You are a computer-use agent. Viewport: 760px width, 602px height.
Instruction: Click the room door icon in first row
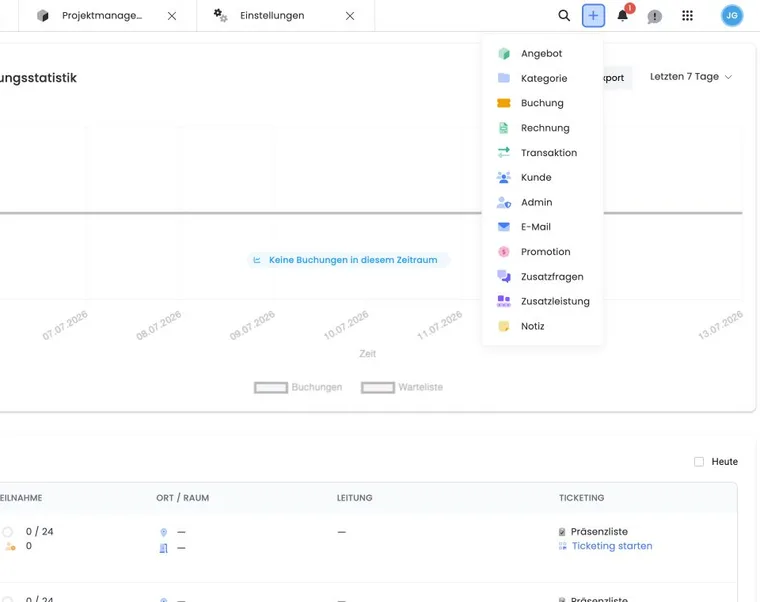pos(163,548)
